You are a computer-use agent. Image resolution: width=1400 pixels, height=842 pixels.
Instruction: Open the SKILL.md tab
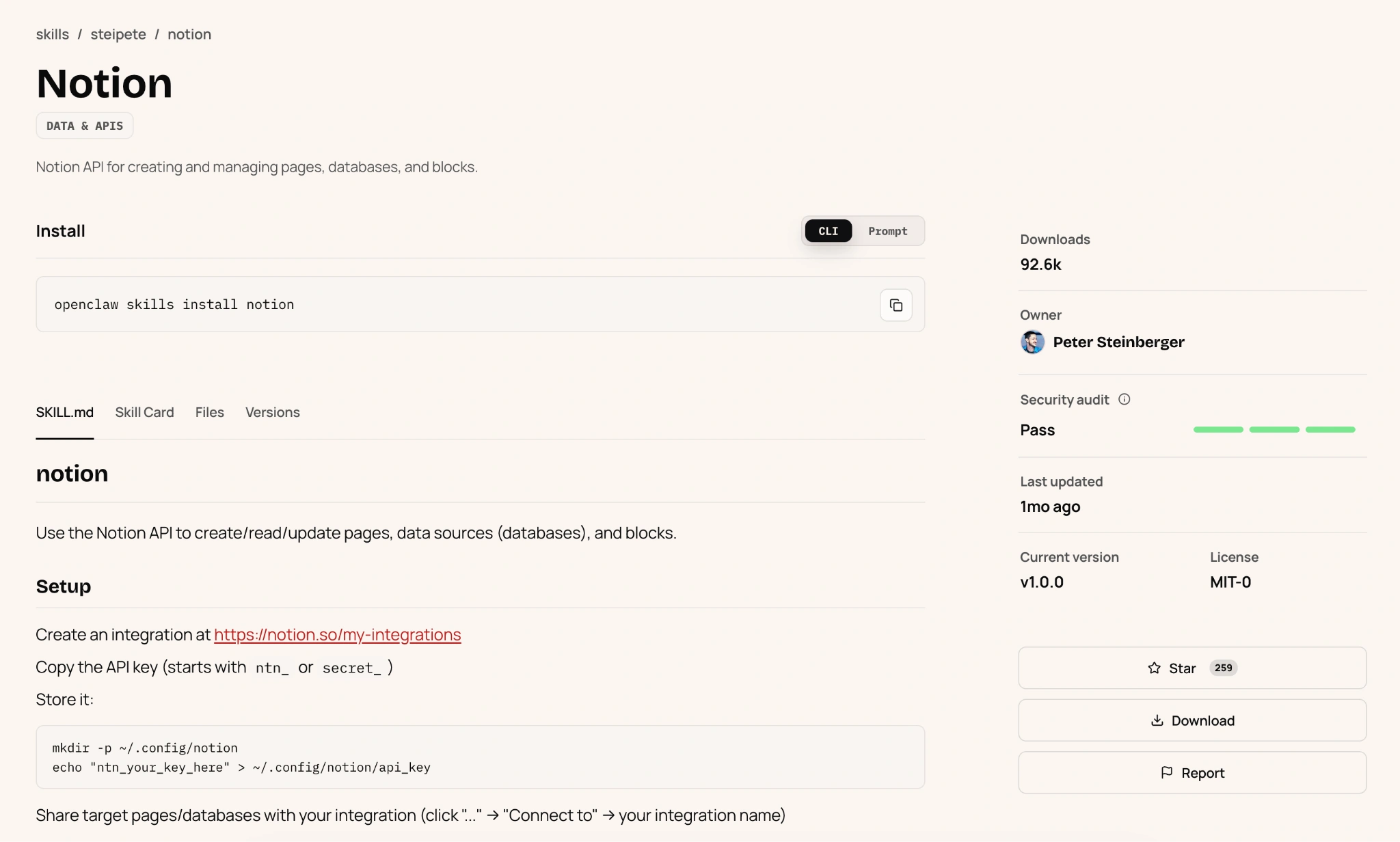pyautogui.click(x=65, y=412)
